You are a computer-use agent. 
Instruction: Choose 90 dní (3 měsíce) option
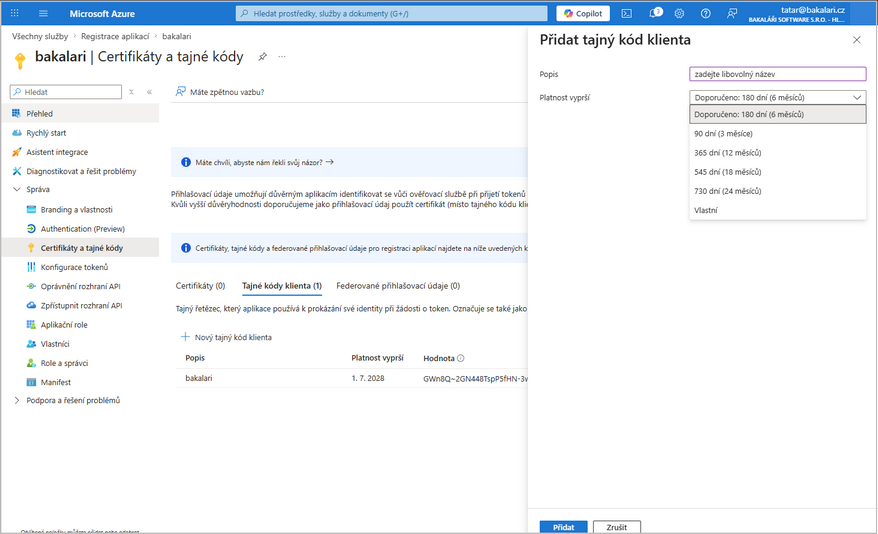click(777, 134)
